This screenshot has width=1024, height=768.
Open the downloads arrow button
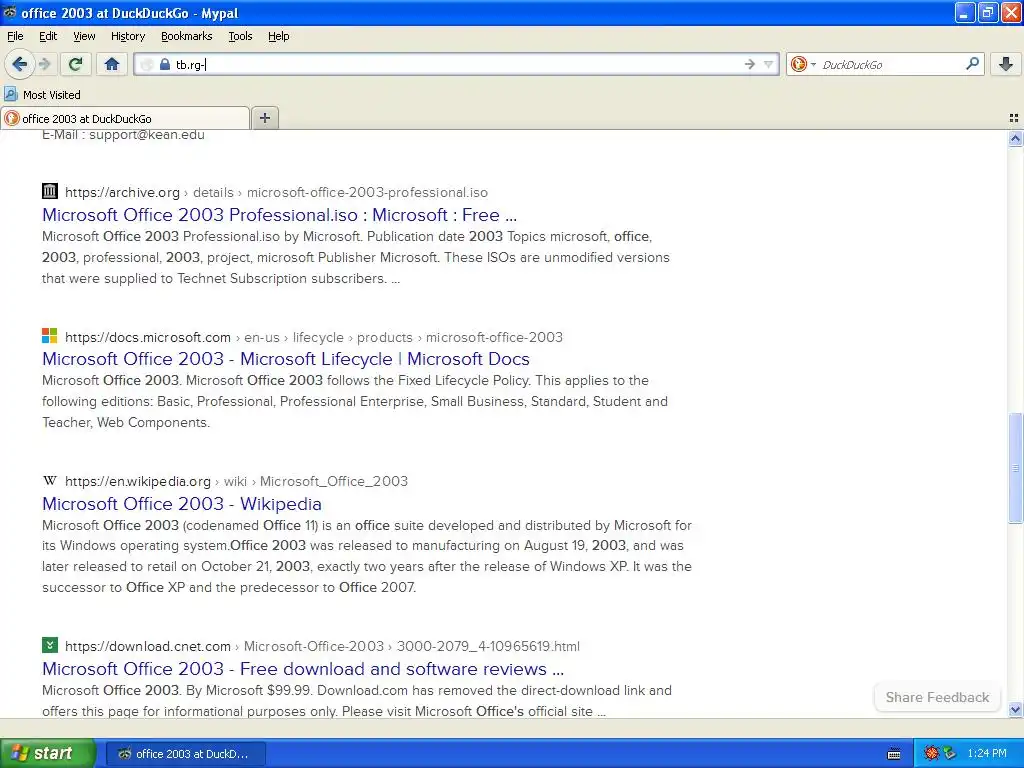pyautogui.click(x=1006, y=64)
